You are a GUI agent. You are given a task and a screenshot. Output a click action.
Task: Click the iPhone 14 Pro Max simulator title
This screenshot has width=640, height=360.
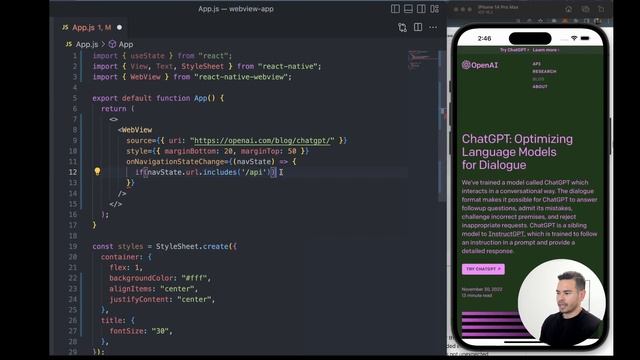click(x=498, y=7)
